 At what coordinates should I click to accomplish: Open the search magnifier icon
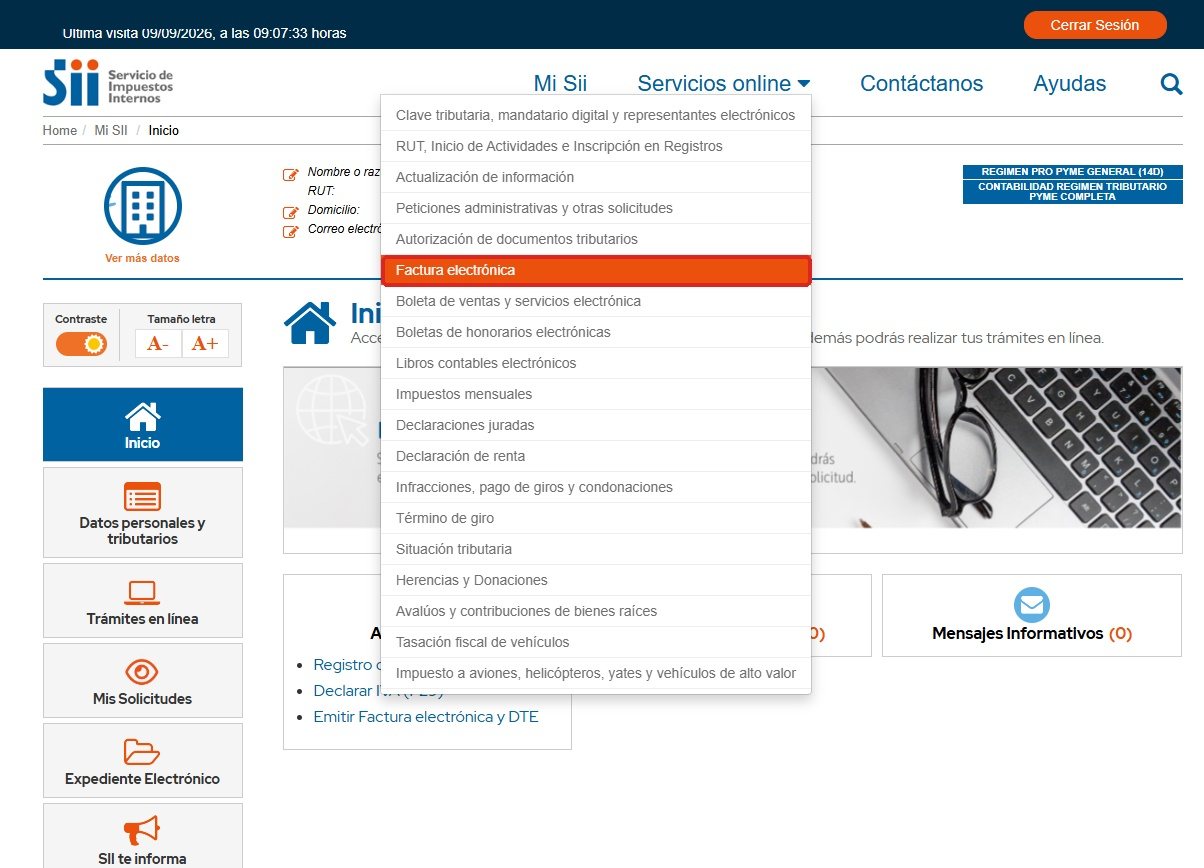1171,84
